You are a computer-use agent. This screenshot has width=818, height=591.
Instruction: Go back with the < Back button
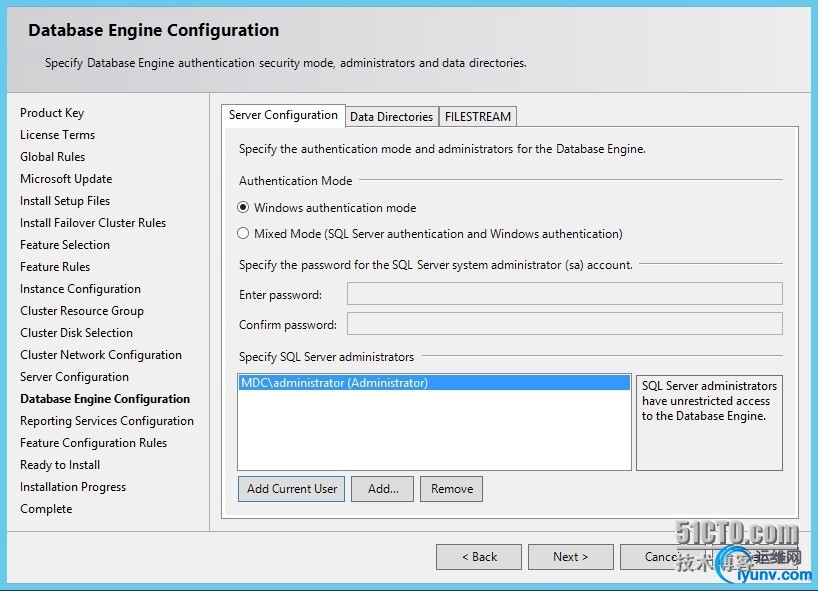479,557
